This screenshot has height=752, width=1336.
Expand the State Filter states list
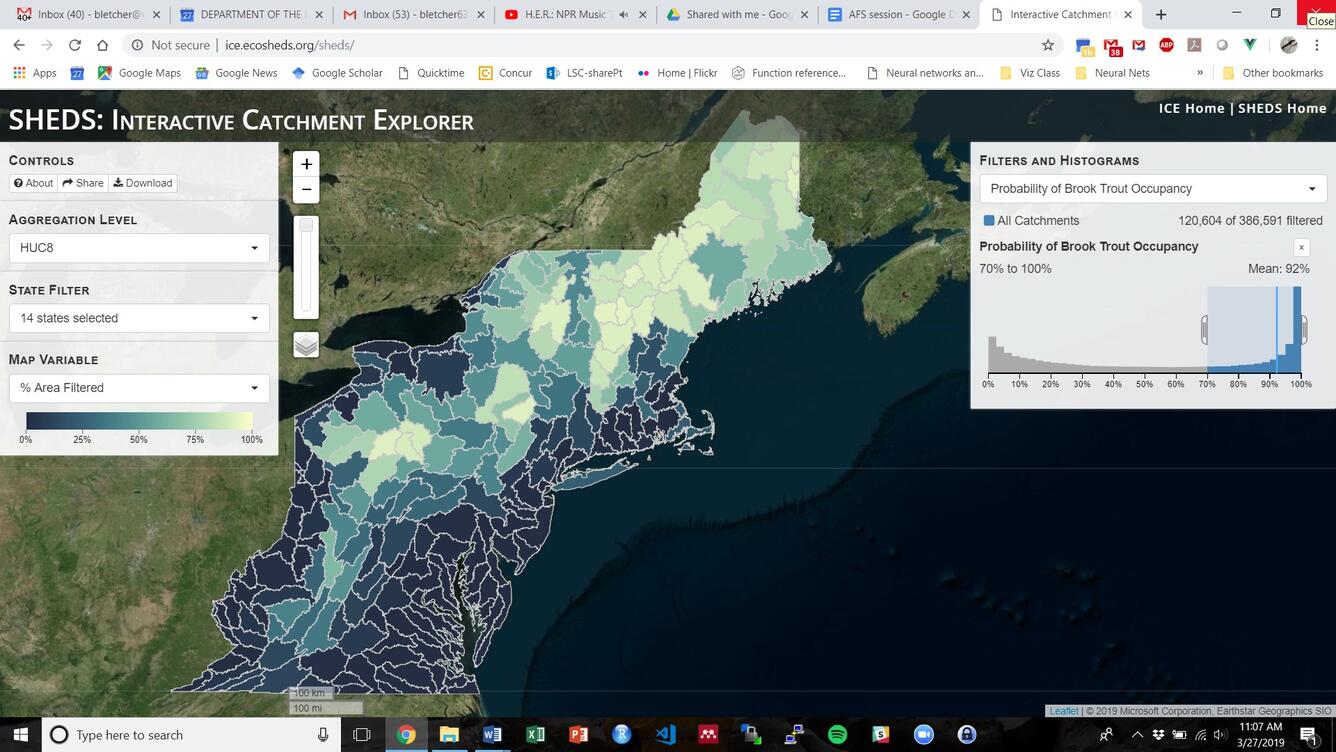[x=139, y=317]
